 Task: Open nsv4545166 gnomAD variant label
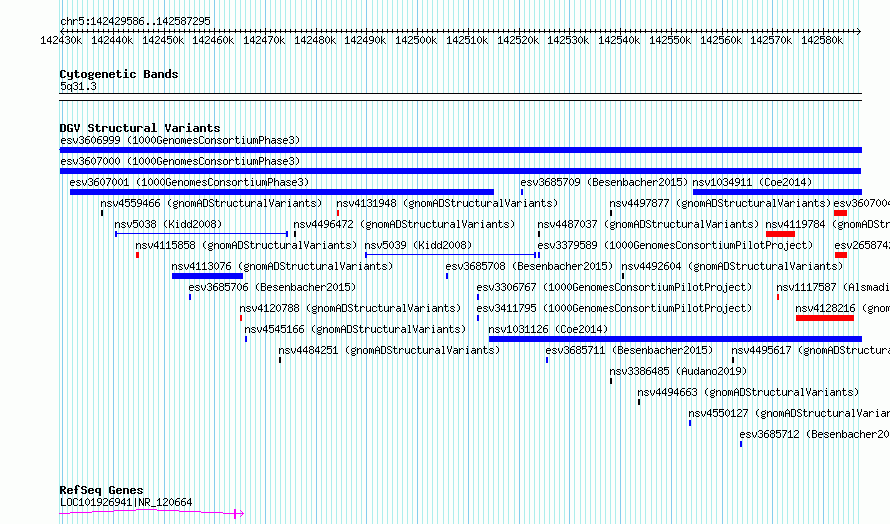(355, 329)
